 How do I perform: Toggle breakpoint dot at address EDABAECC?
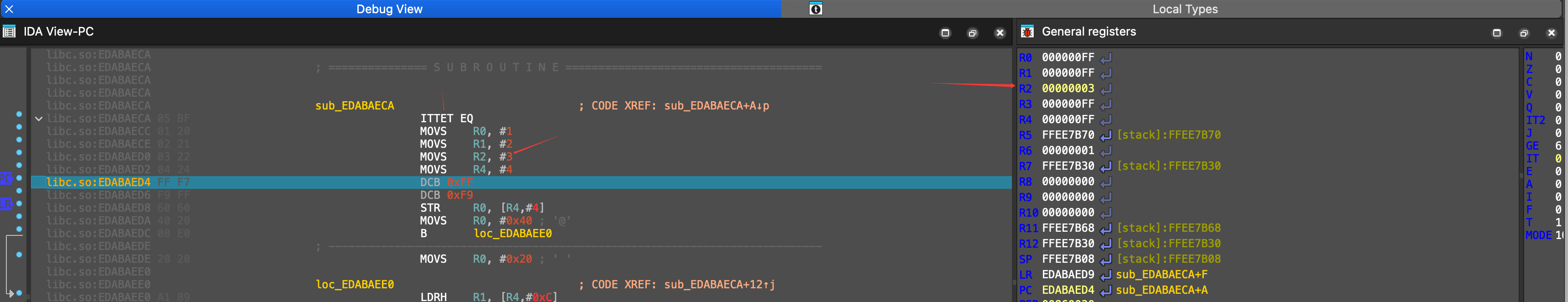[19, 127]
